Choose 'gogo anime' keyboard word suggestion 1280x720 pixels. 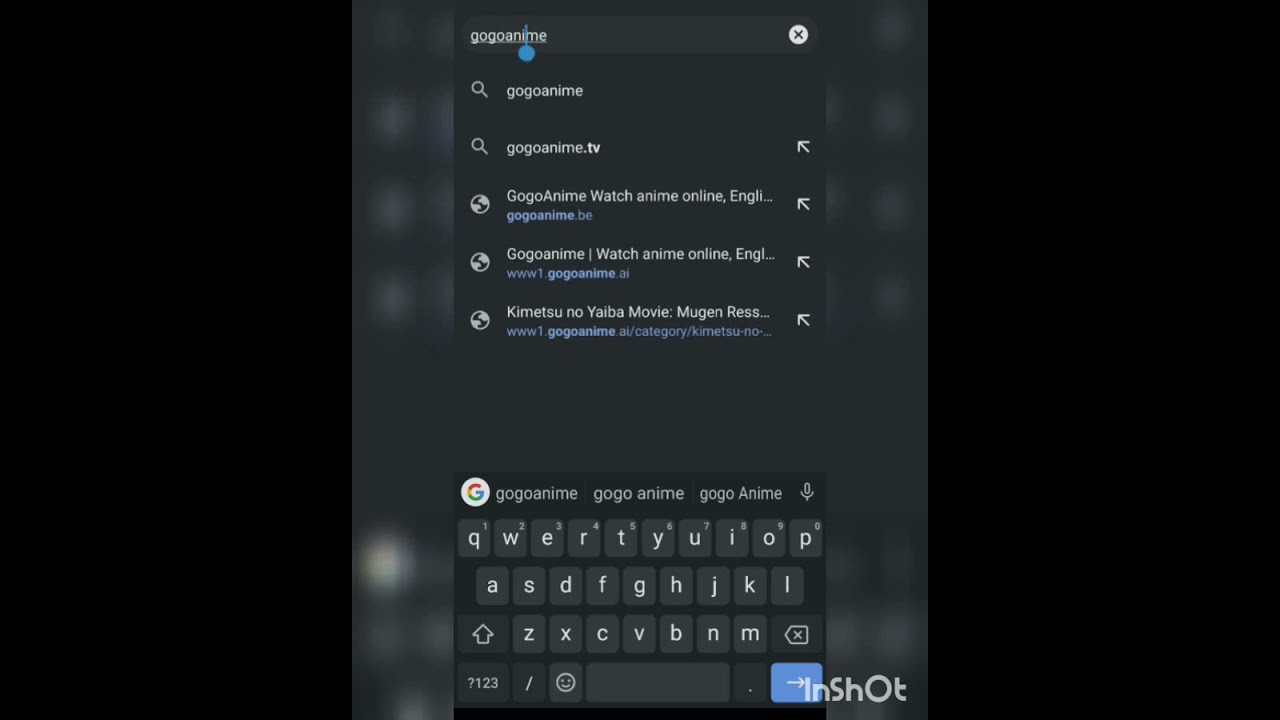tap(638, 493)
